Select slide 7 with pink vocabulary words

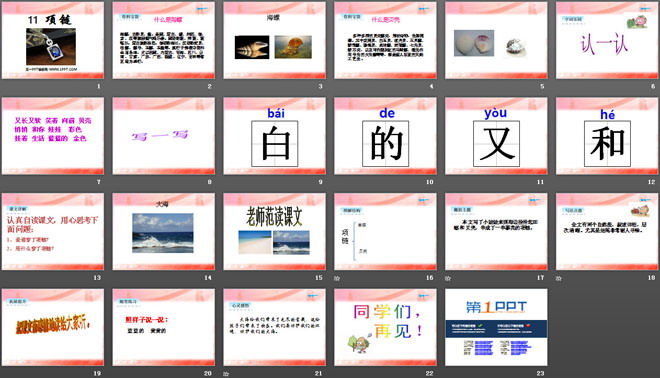point(53,136)
